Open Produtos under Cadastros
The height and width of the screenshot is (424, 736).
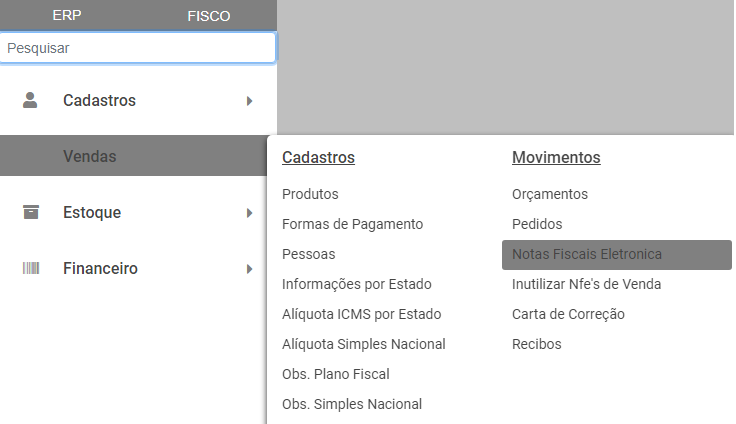[310, 194]
